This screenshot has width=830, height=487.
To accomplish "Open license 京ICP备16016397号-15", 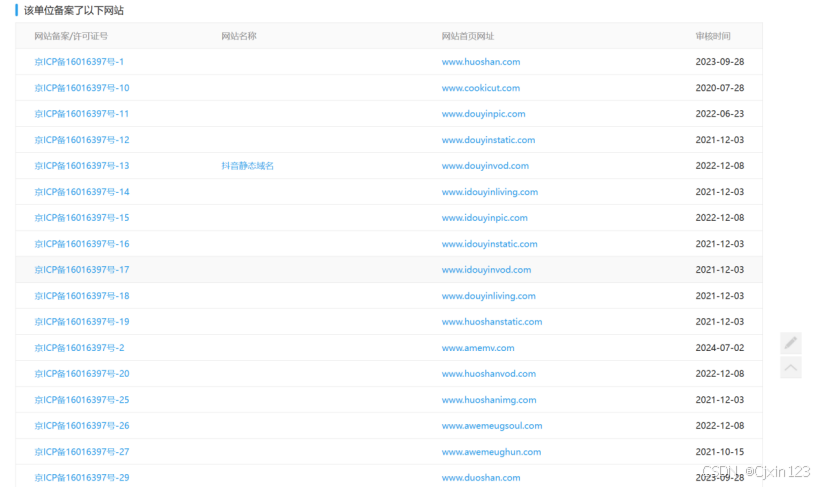I will tap(82, 218).
